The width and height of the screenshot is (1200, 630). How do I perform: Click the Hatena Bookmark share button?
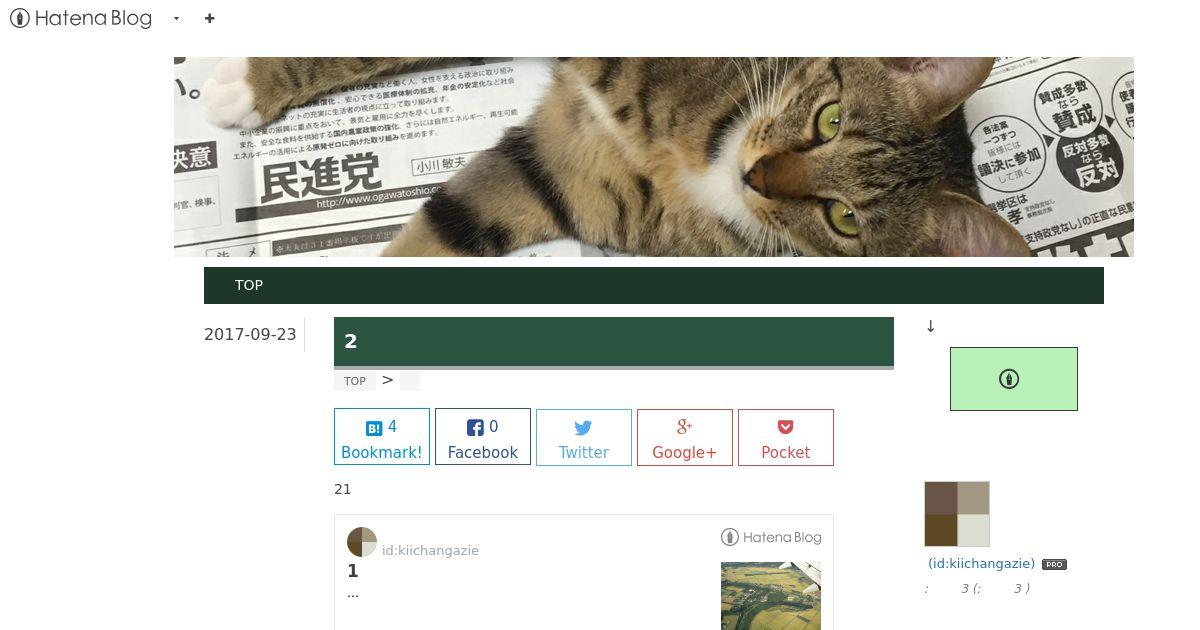pyautogui.click(x=382, y=437)
